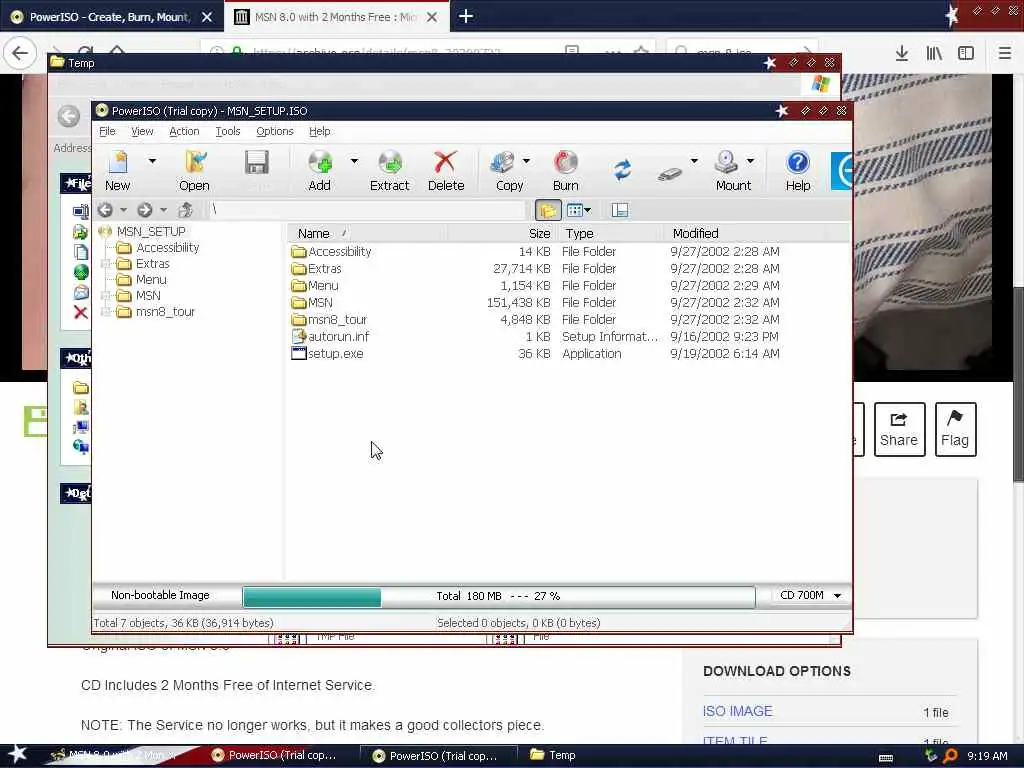
Task: Sort the list by Size column
Action: pyautogui.click(x=502, y=233)
